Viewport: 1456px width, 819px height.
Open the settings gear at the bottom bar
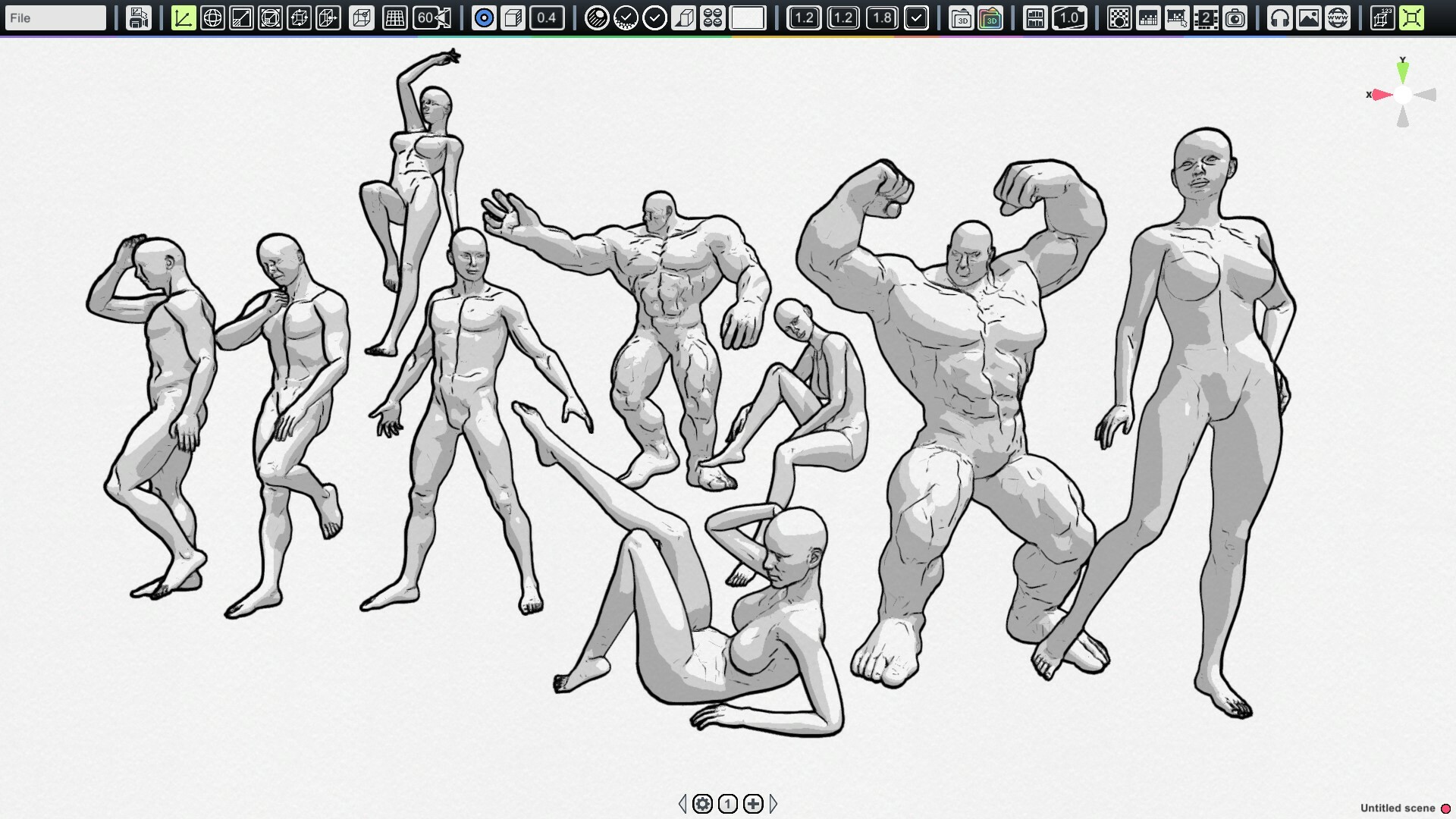coord(704,803)
